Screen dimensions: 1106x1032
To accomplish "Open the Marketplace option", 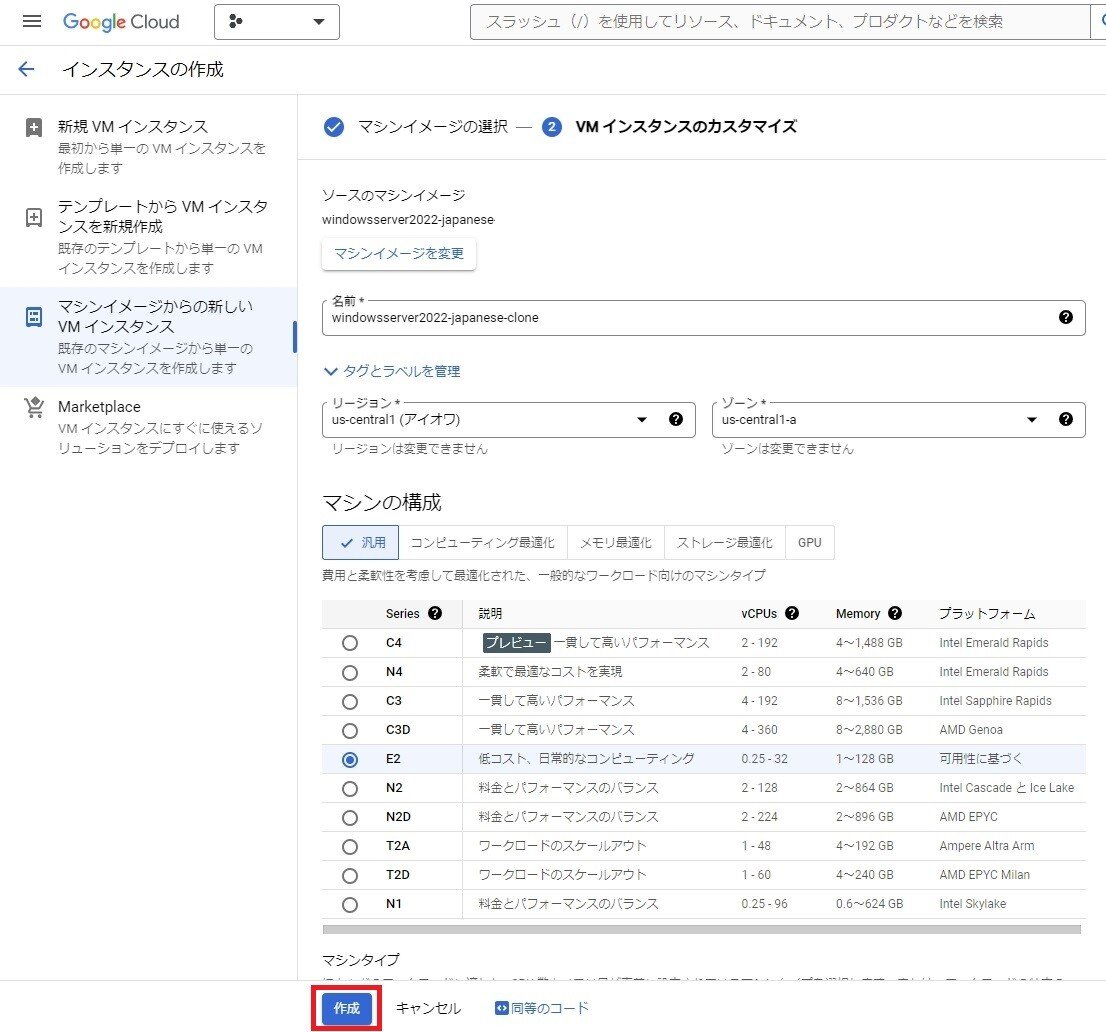I will 148,427.
